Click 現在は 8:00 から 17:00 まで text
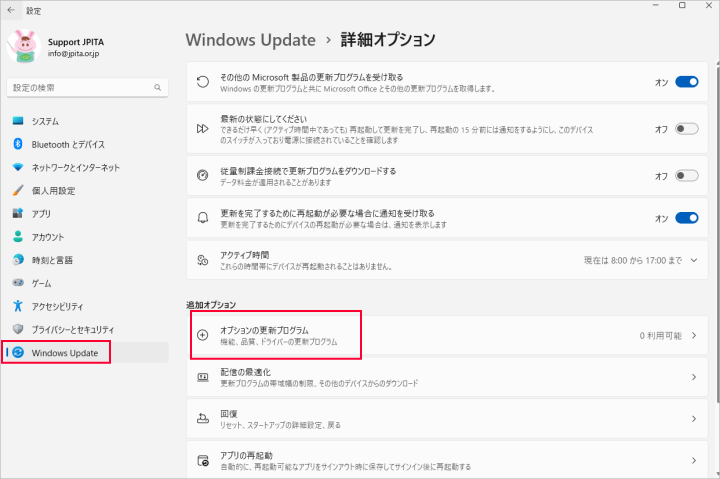Image resolution: width=720 pixels, height=479 pixels. pos(632,260)
